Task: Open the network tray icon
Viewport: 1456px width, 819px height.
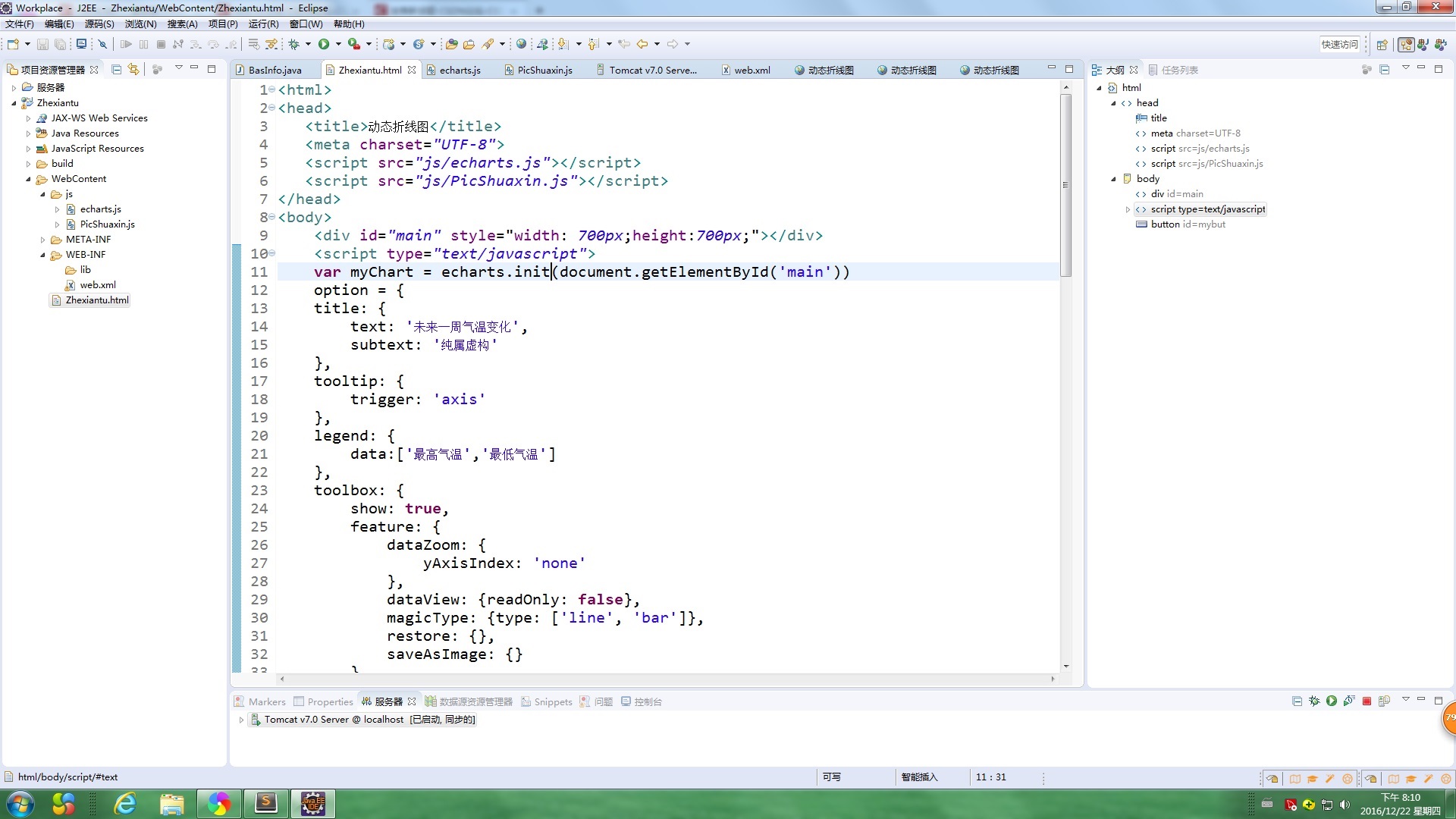Action: point(1327,805)
